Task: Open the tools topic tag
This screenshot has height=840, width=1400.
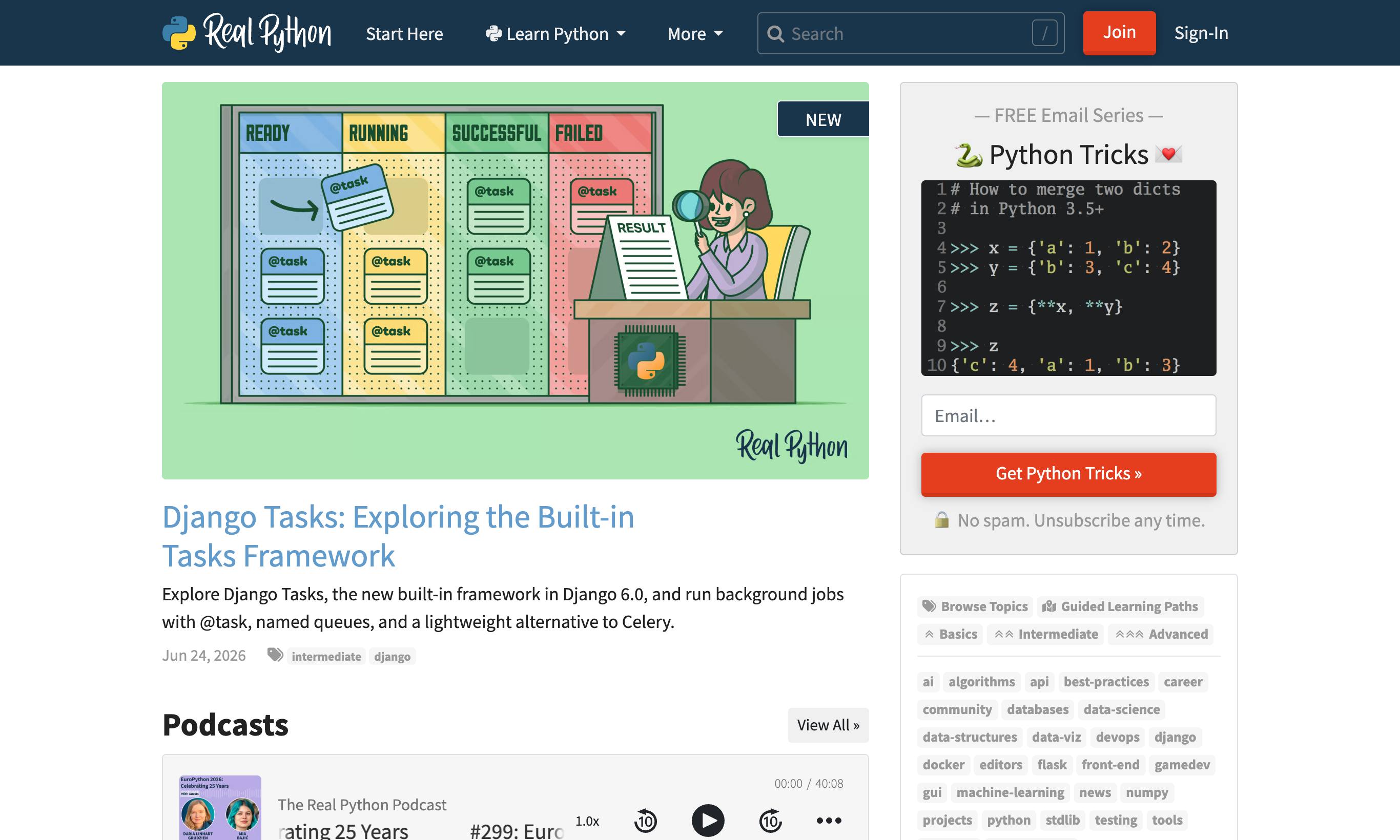Action: 1167,820
